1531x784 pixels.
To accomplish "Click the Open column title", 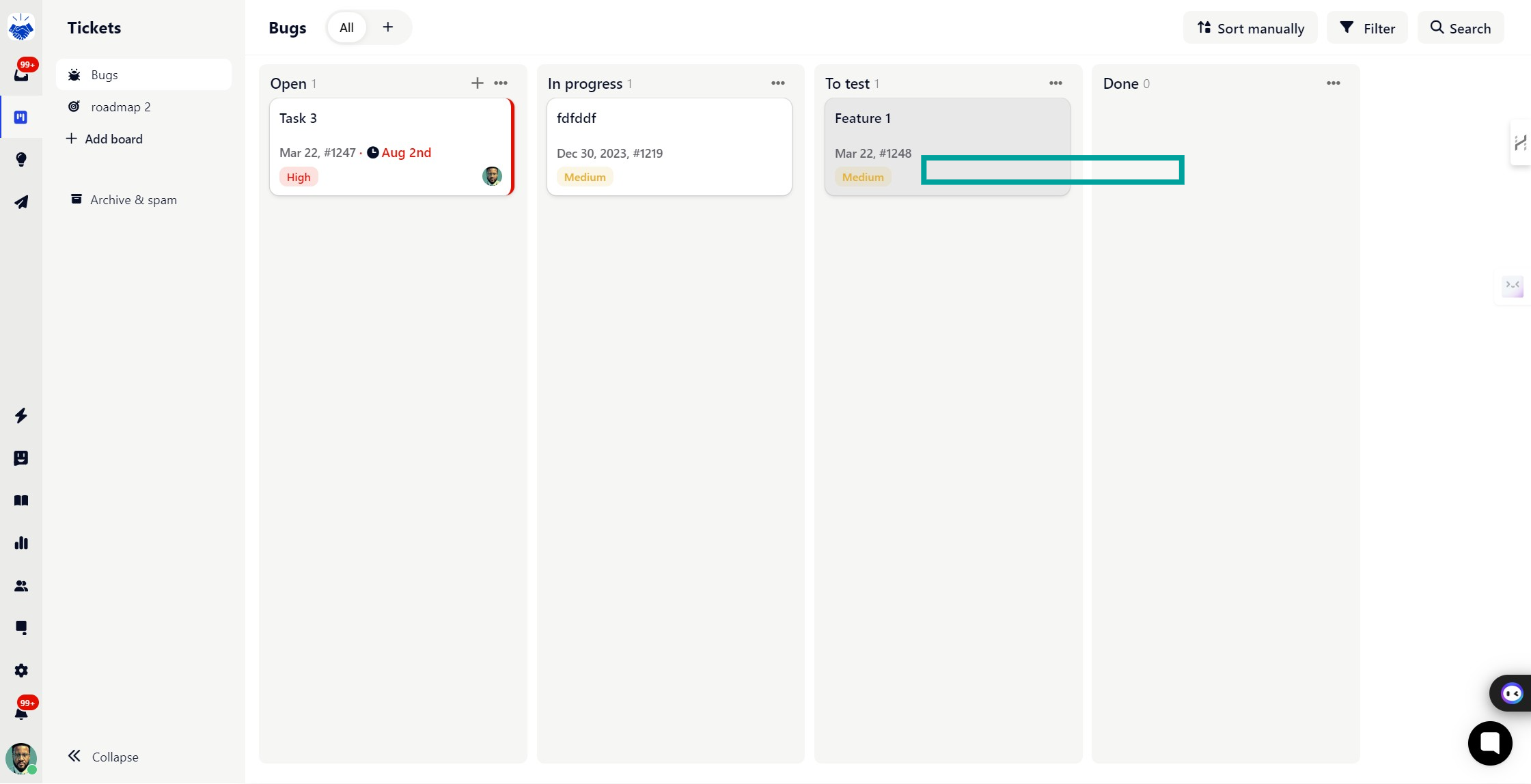I will click(x=288, y=83).
